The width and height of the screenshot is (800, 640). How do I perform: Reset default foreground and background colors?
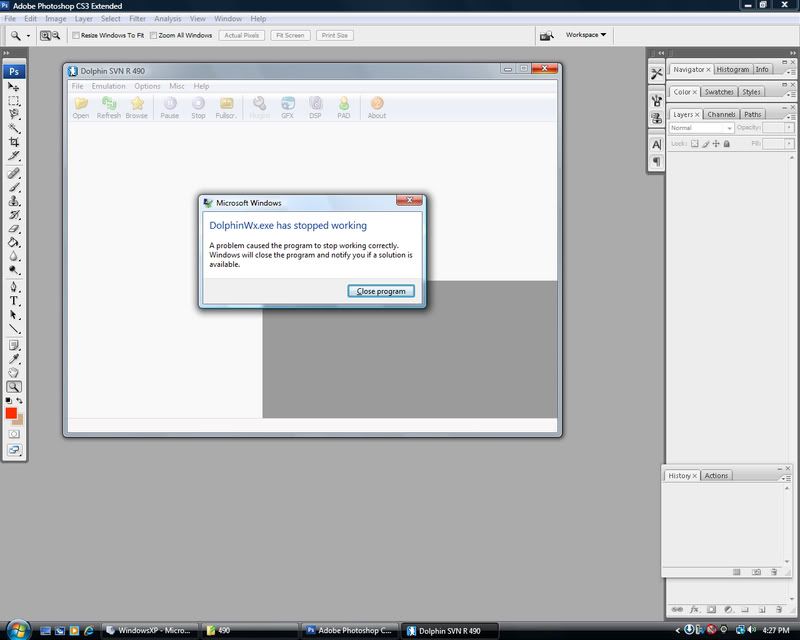pyautogui.click(x=9, y=401)
